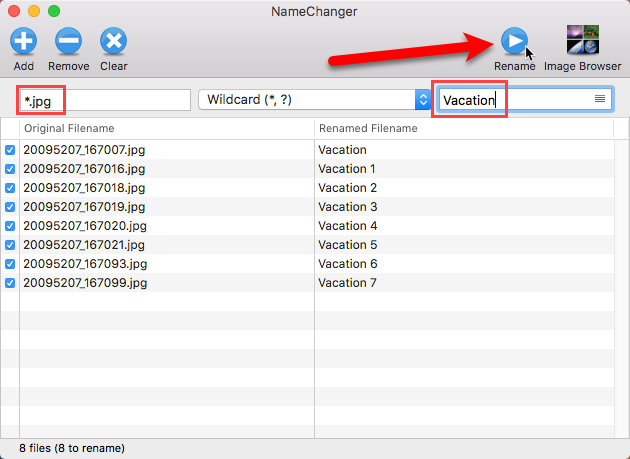The image size is (630, 459).
Task: Toggle checkbox for 20095207_167019.jpg
Action: tap(10, 207)
